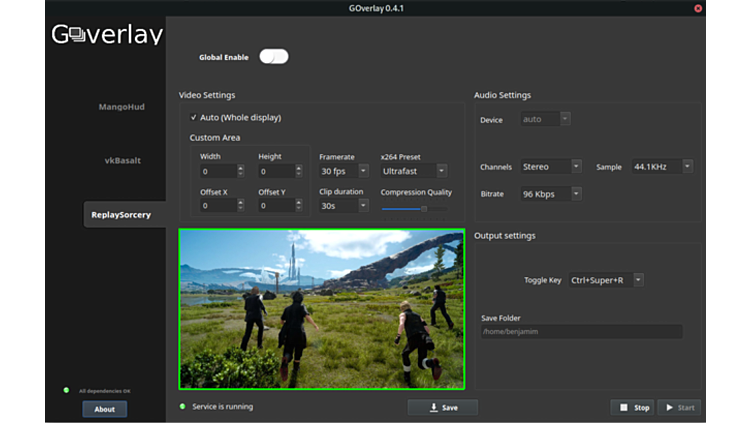Toggle the Global Enable switch

(273, 57)
